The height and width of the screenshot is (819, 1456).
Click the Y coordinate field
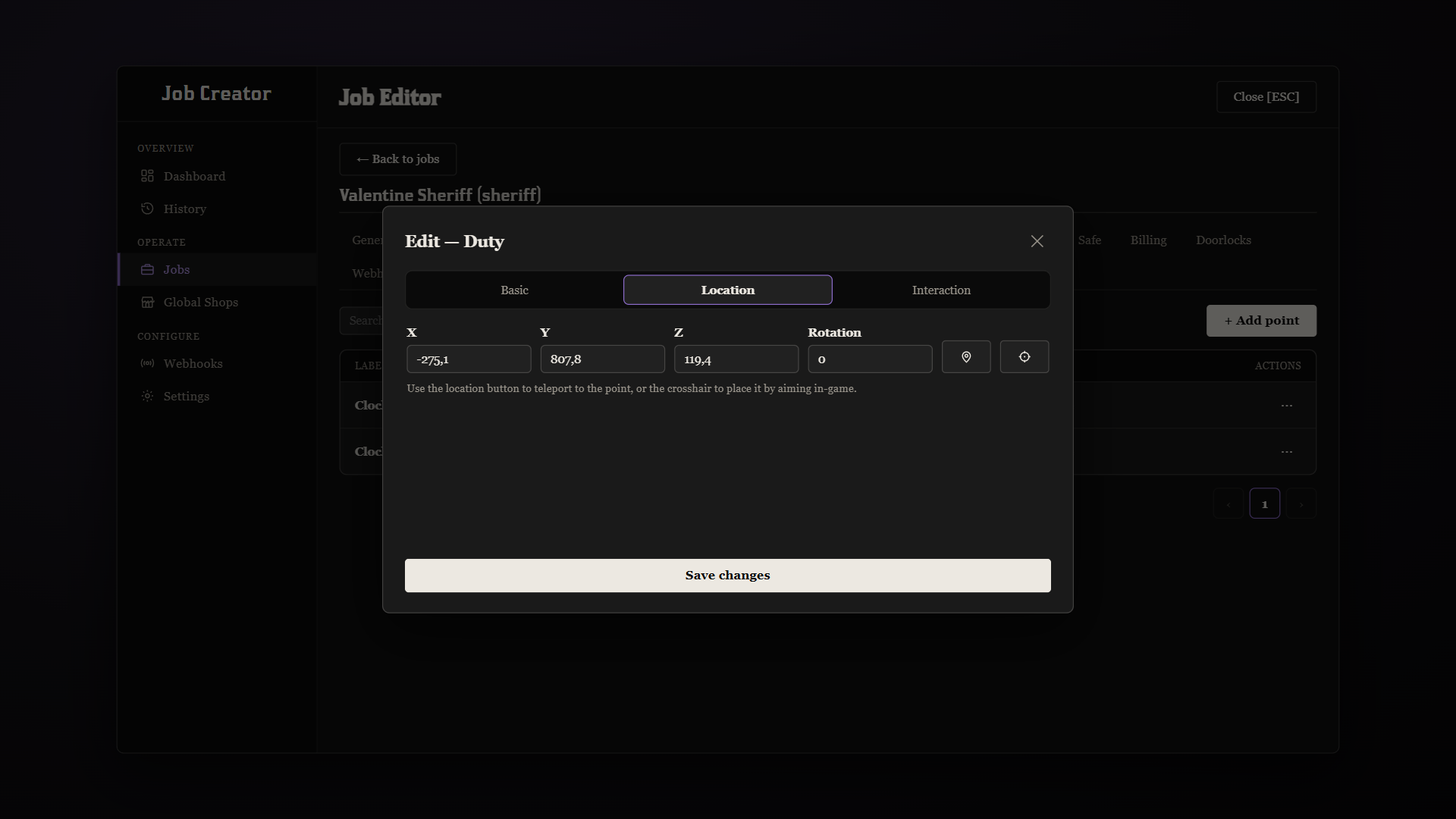point(602,359)
